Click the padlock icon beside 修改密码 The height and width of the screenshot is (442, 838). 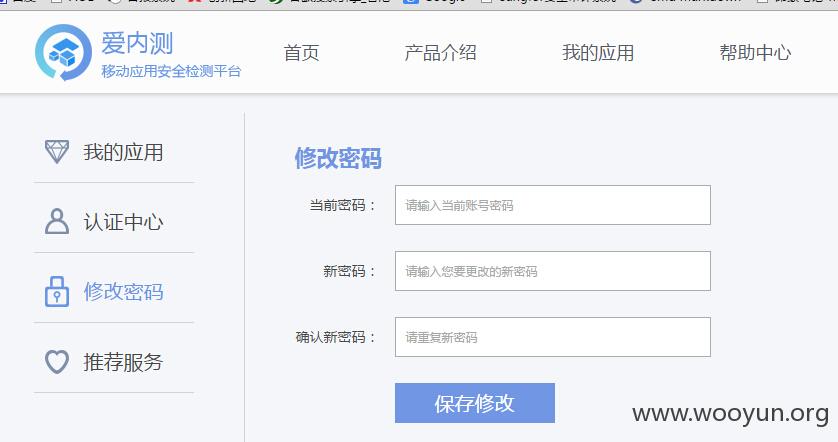click(x=57, y=291)
